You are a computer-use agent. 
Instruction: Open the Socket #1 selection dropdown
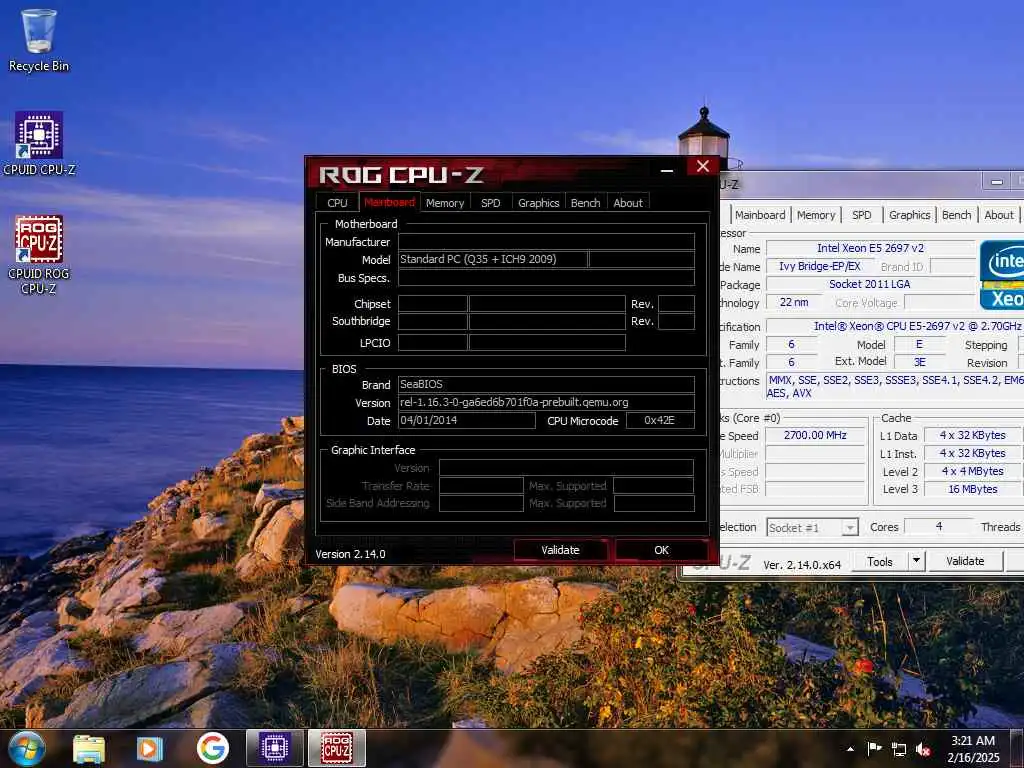[812, 528]
